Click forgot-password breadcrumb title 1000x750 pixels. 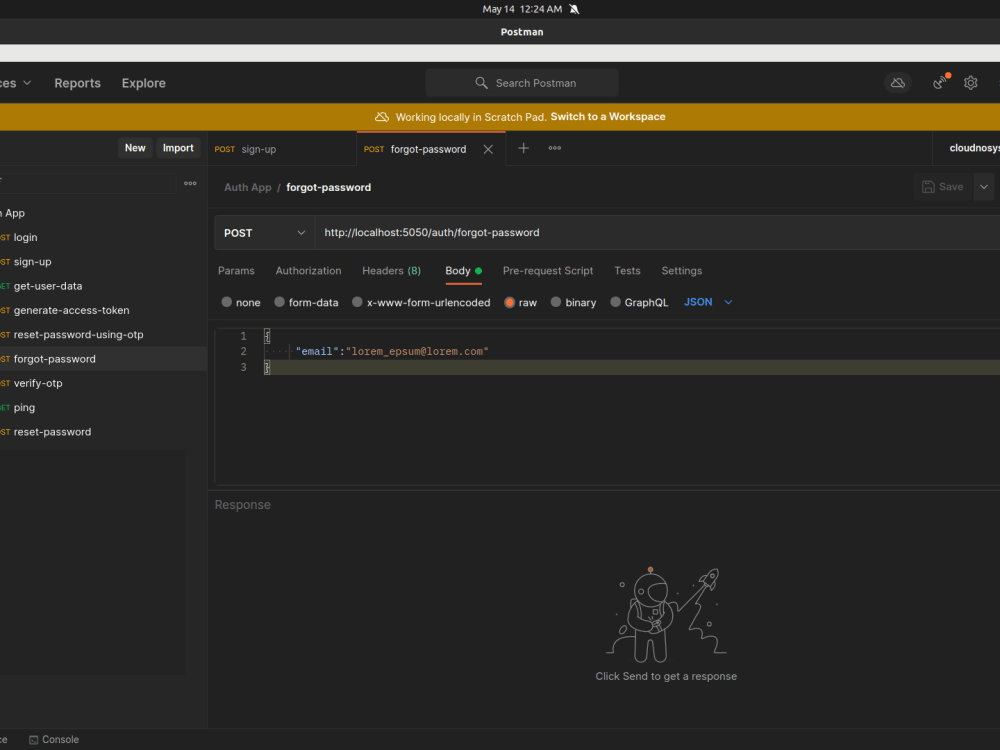pos(328,188)
